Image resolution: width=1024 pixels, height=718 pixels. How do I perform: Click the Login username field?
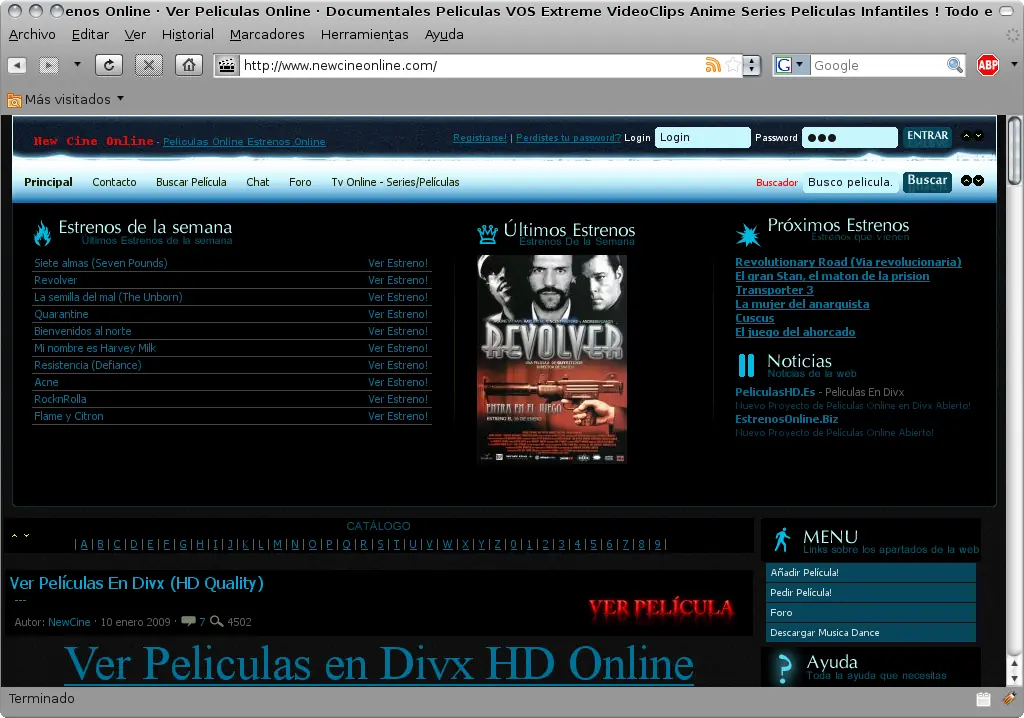pos(702,137)
